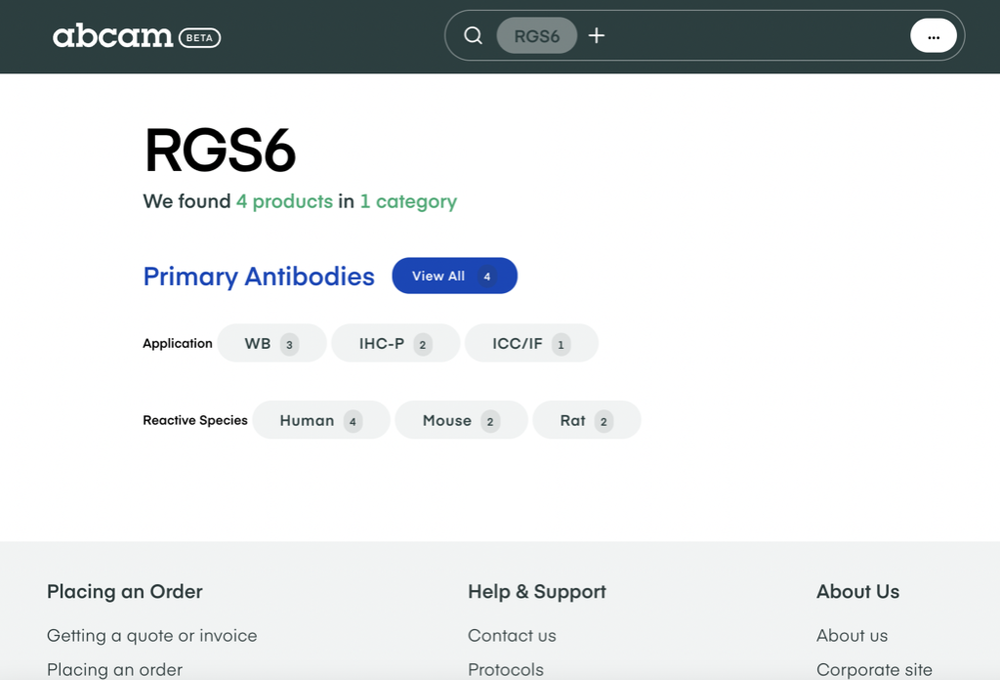Viewport: 1000px width, 680px height.
Task: Open the 'About us' footer link
Action: coord(852,635)
